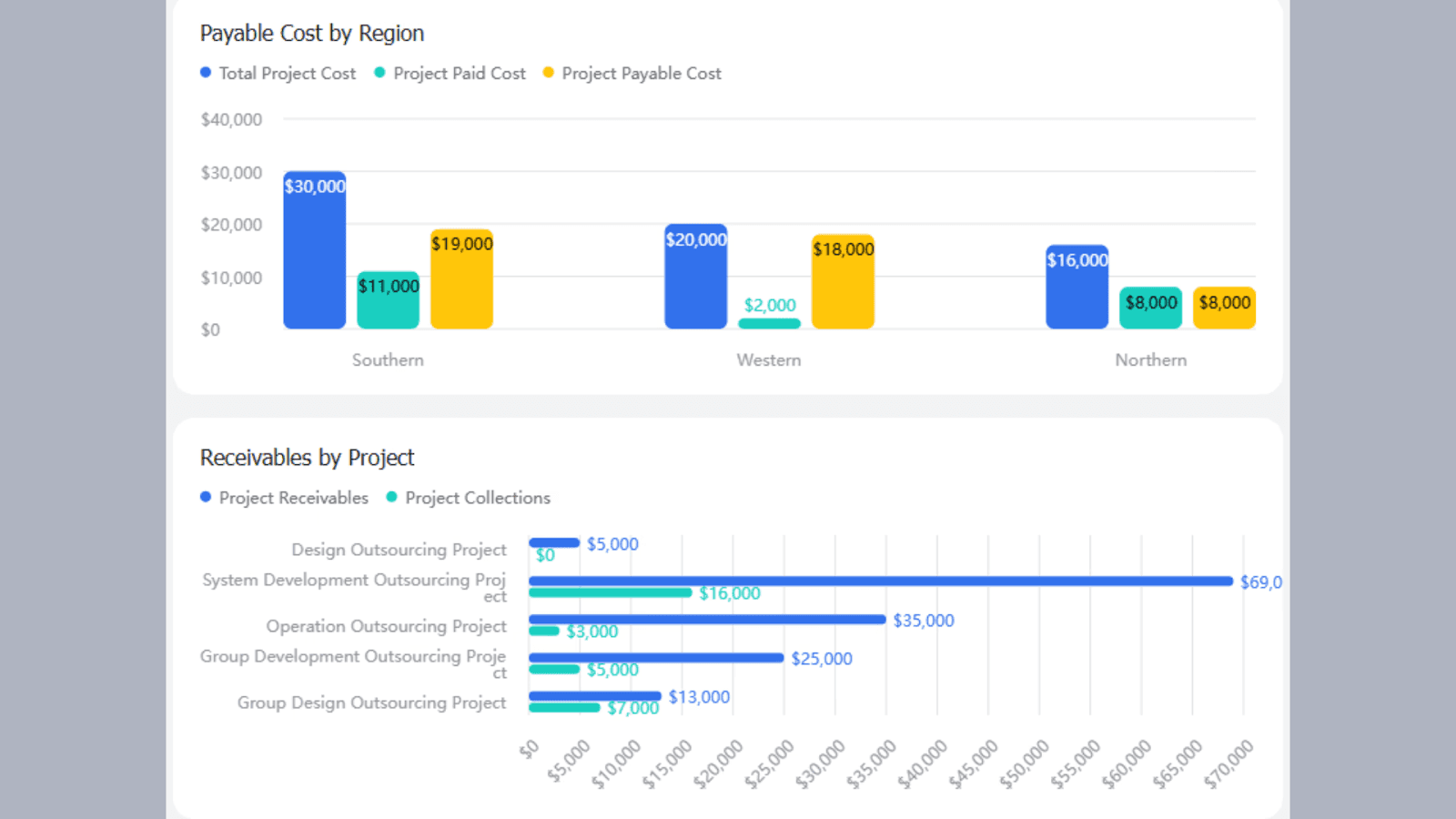Select Western $18,000 payable cost bar
The height and width of the screenshot is (819, 1456).
[x=844, y=282]
